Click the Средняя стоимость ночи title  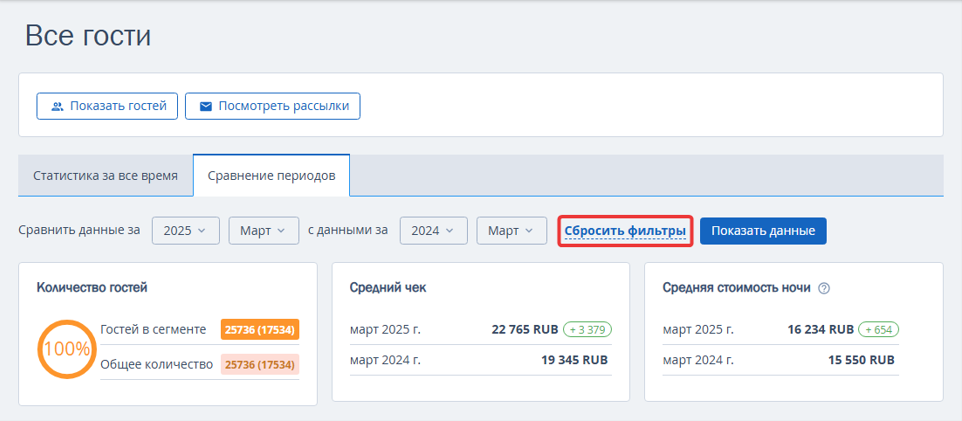(x=737, y=288)
